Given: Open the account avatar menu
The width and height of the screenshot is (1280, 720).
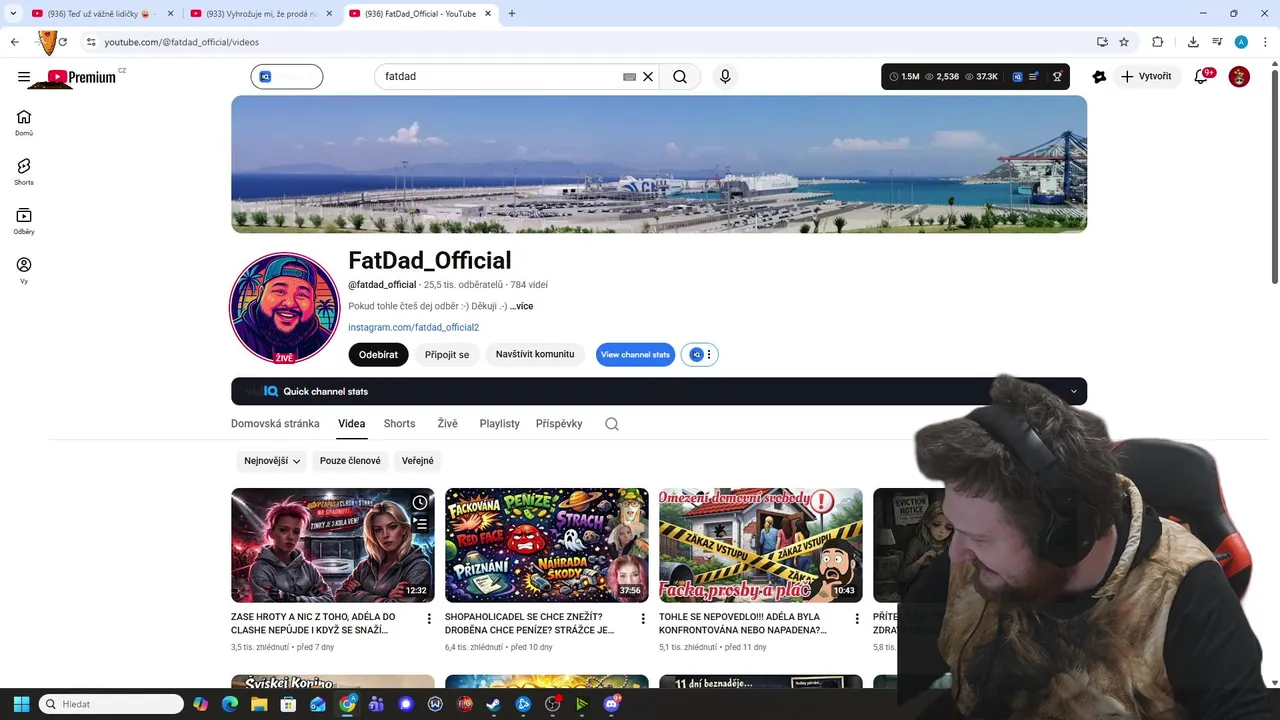Looking at the screenshot, I should point(1239,77).
